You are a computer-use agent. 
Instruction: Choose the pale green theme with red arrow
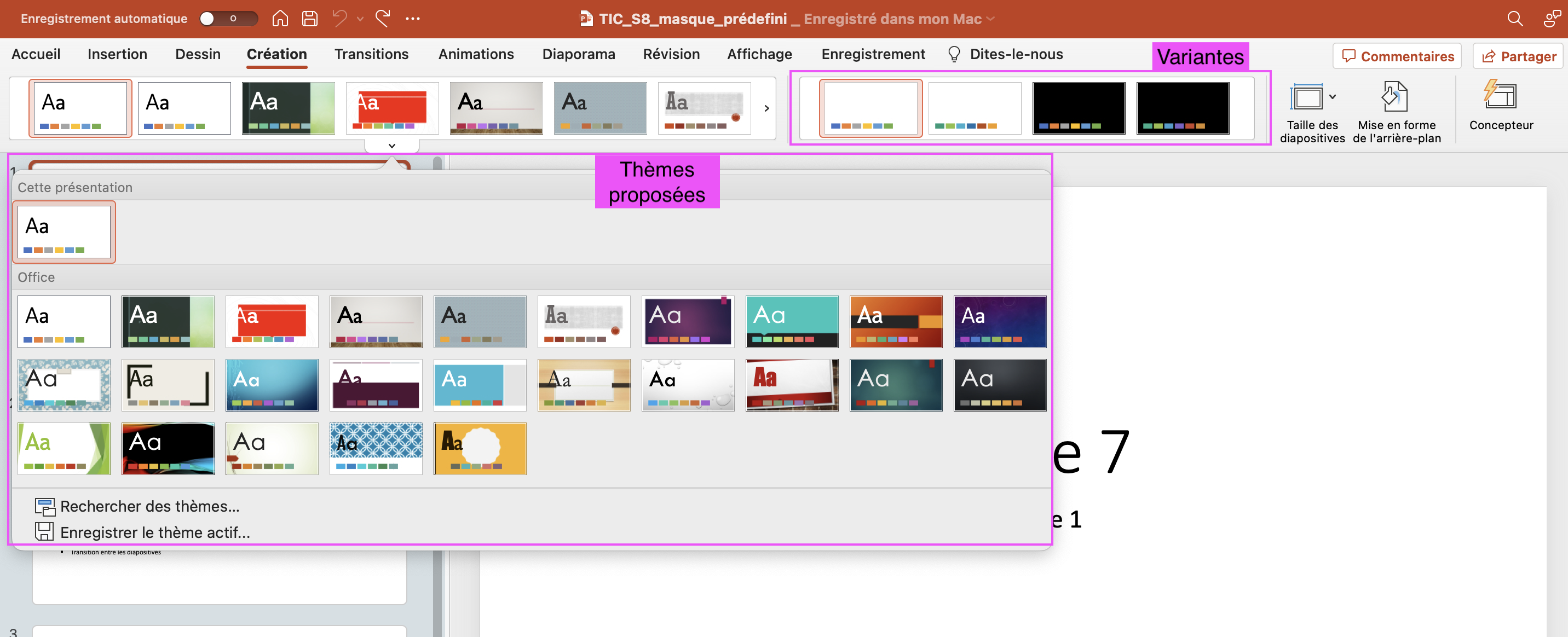[272, 448]
